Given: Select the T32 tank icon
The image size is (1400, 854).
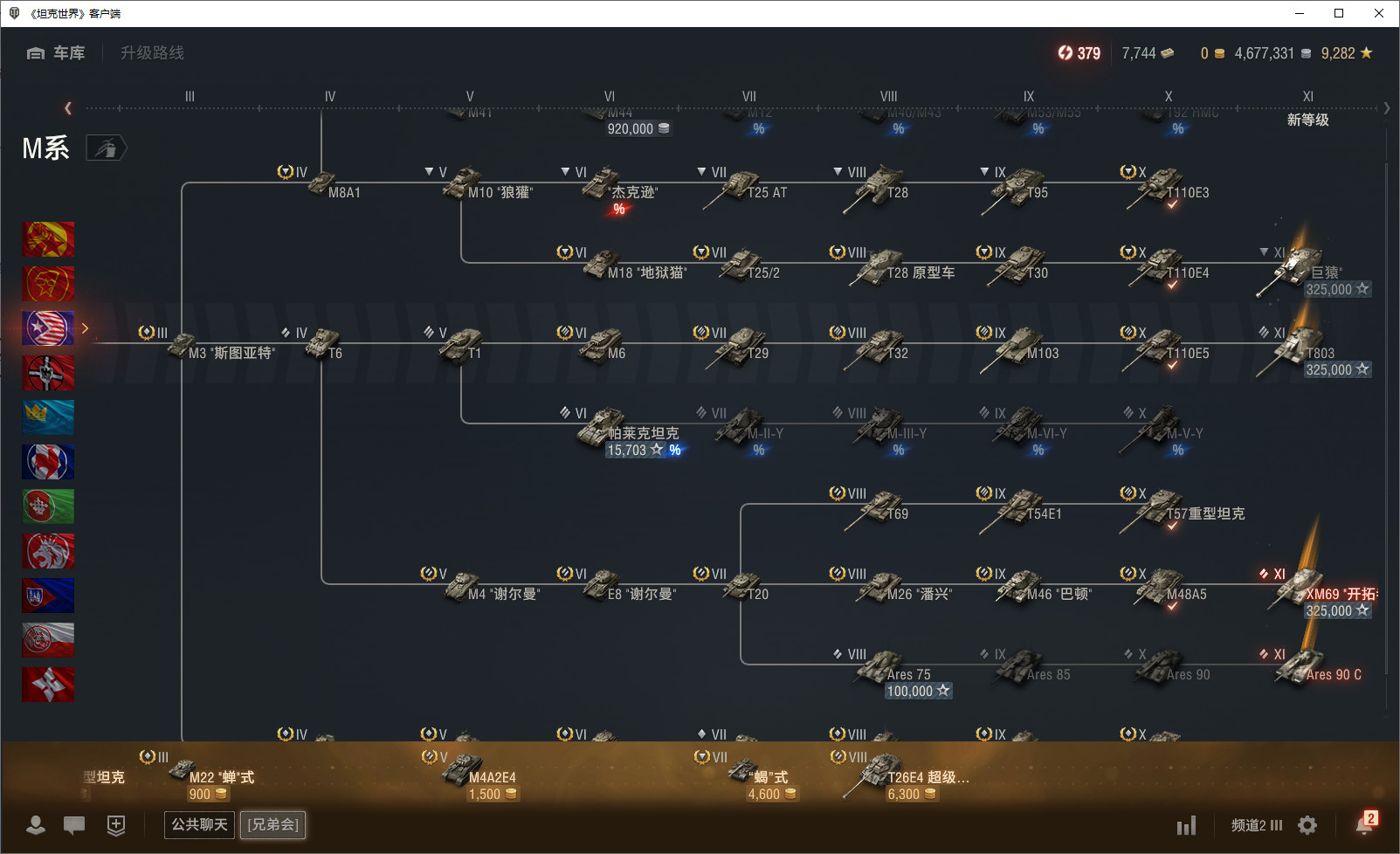Looking at the screenshot, I should pos(876,348).
